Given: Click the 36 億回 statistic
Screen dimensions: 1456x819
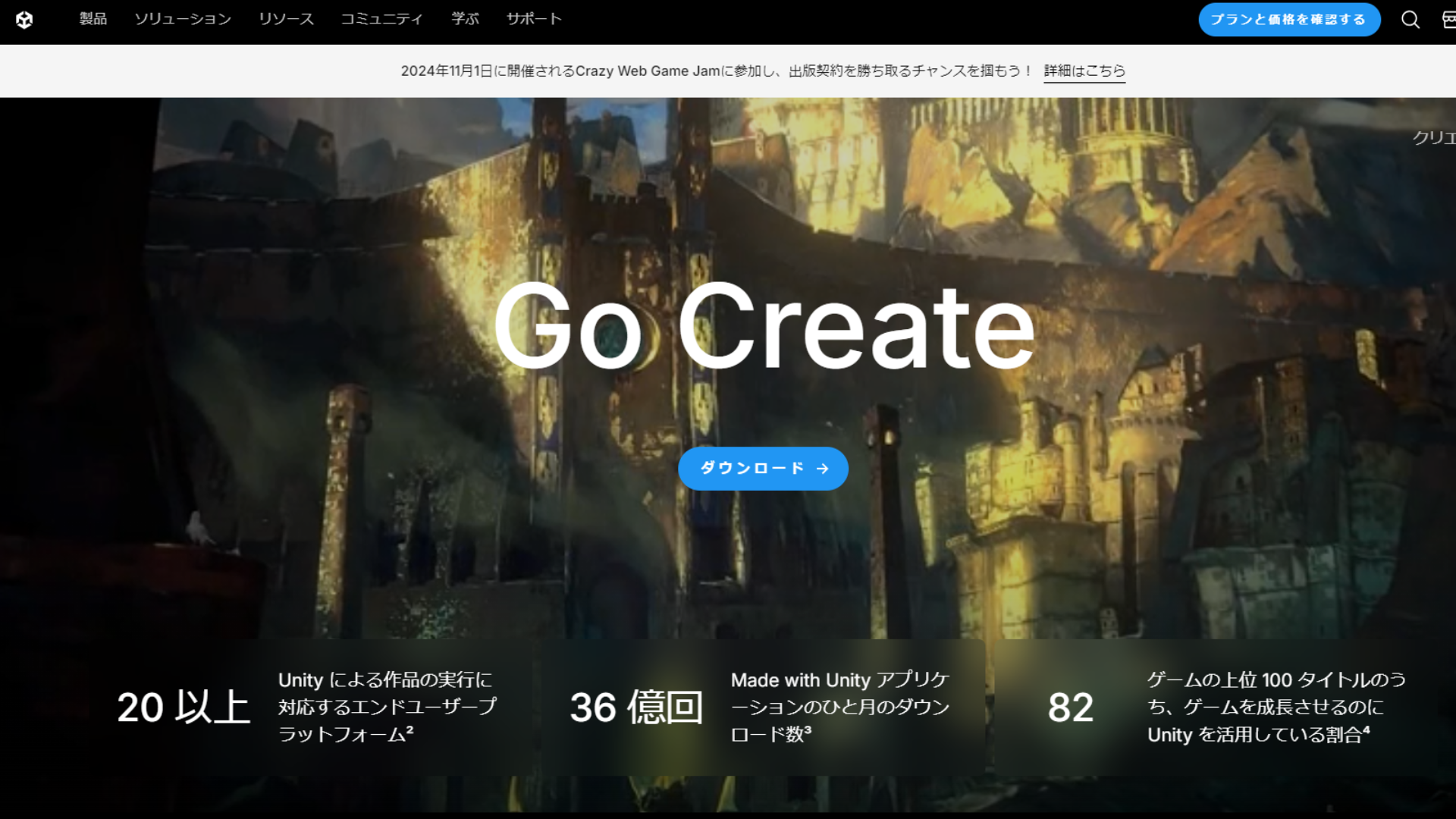Looking at the screenshot, I should (636, 708).
